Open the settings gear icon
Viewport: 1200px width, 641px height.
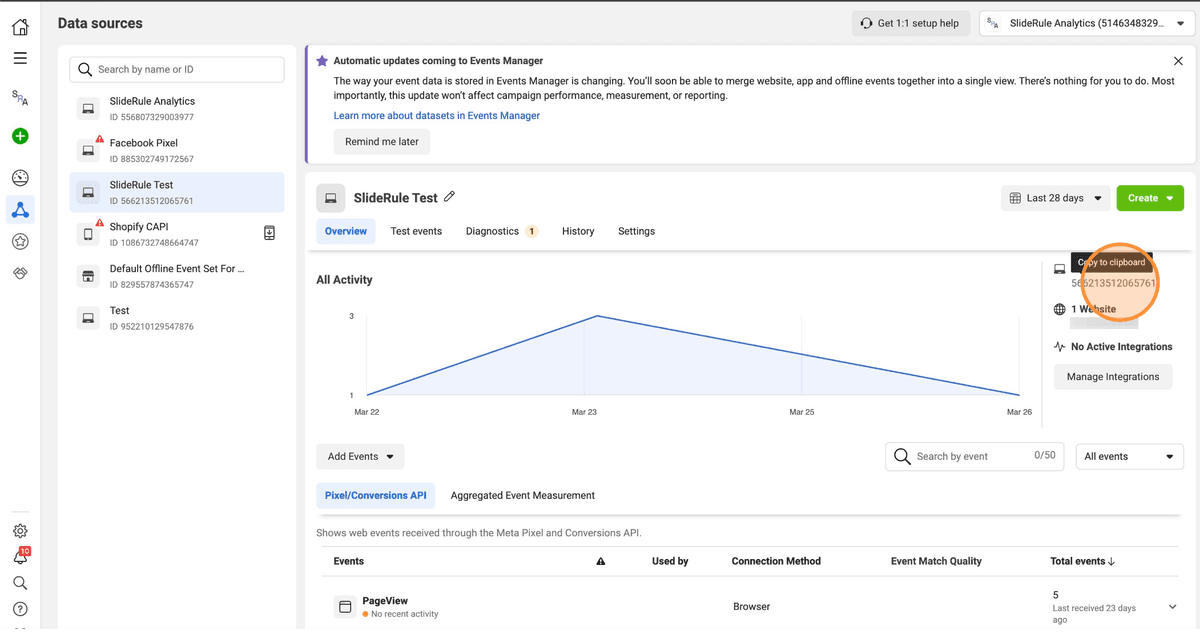20,531
